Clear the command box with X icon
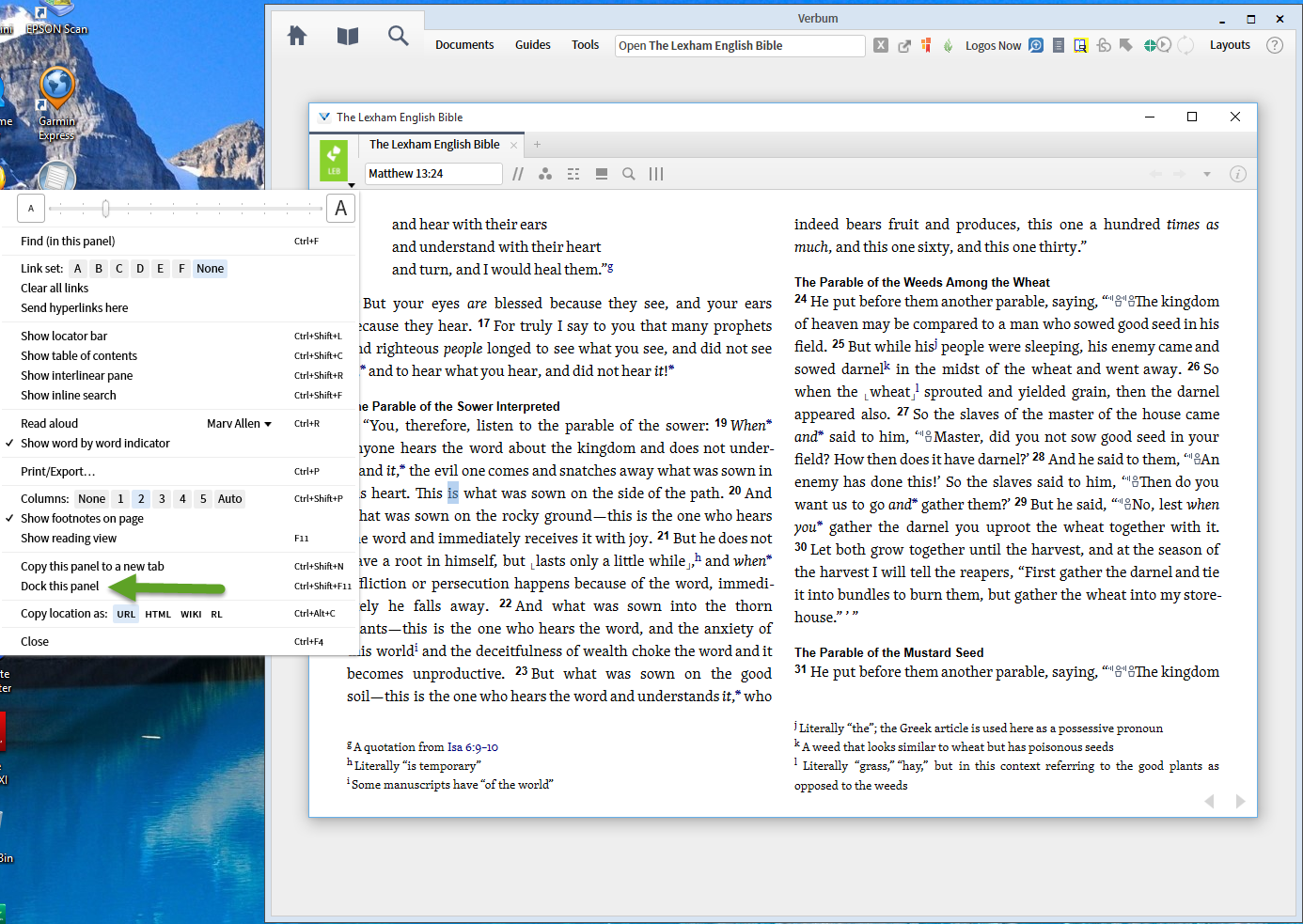The image size is (1303, 924). point(881,45)
